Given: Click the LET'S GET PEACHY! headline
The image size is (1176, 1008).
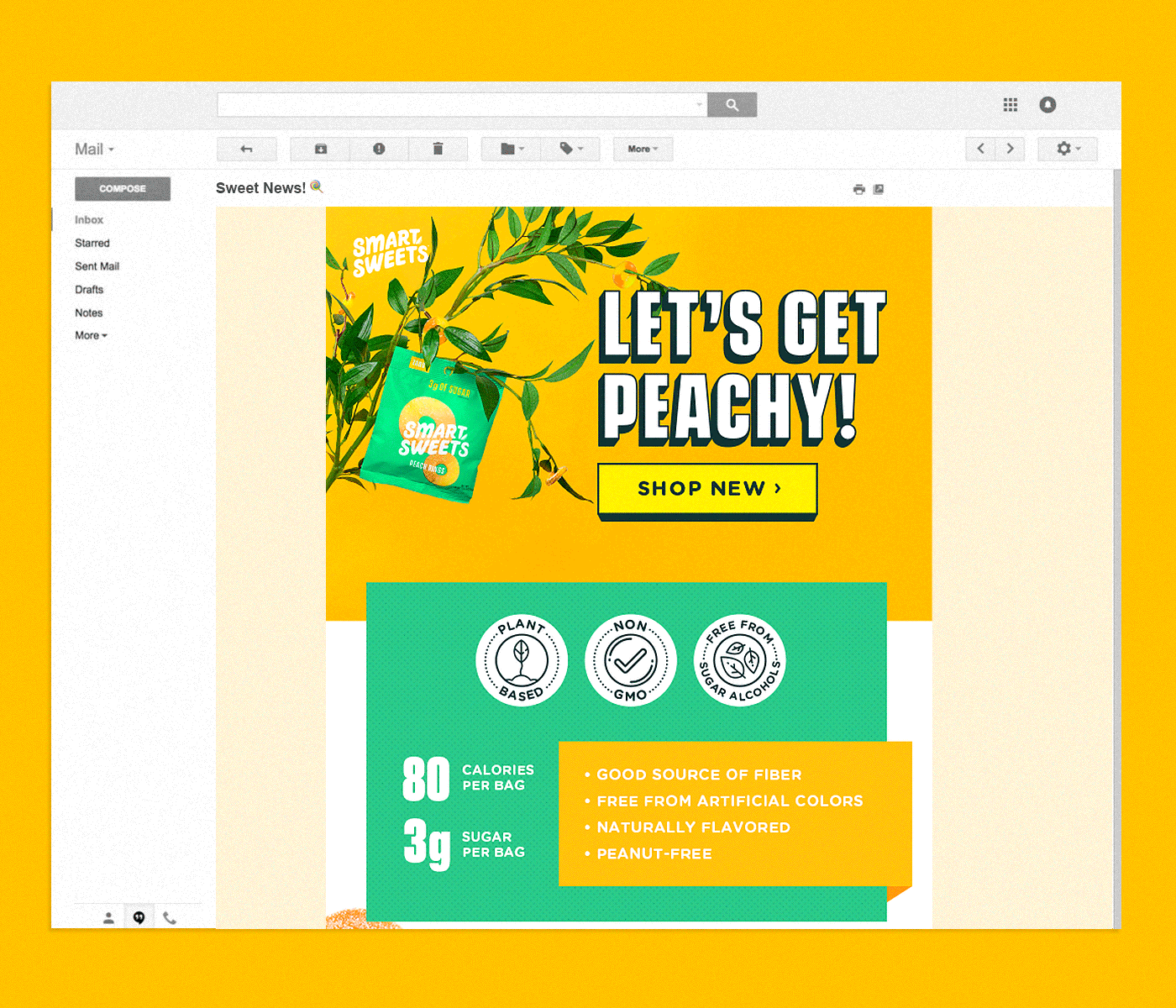Looking at the screenshot, I should pos(743,368).
